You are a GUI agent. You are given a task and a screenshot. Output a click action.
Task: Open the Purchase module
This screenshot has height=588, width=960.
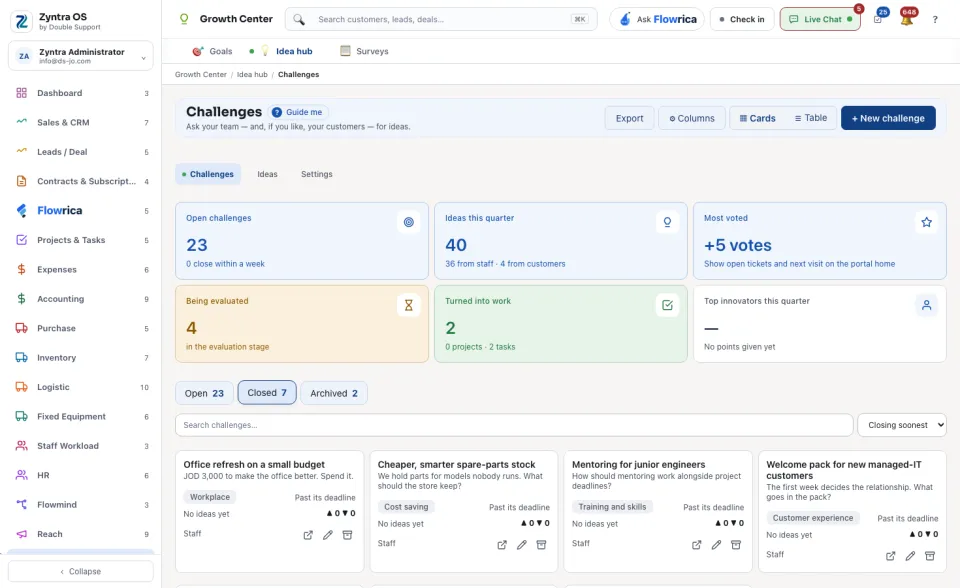point(81,328)
